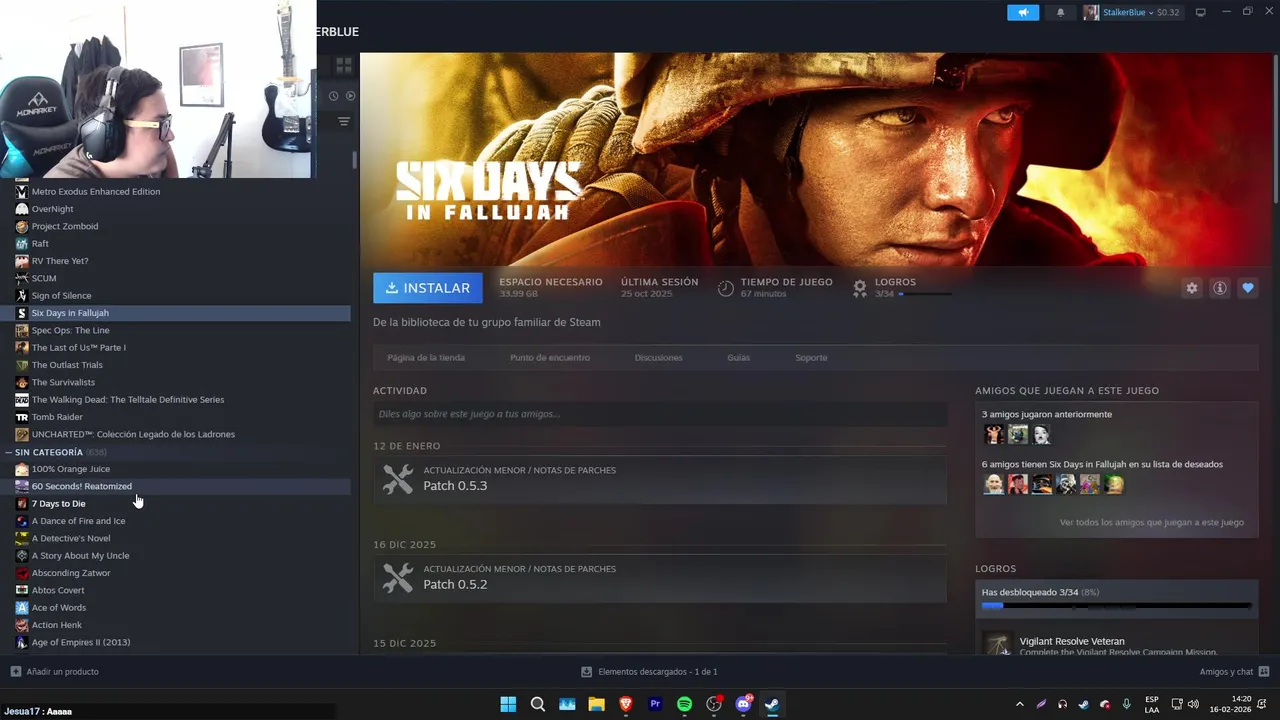The width and height of the screenshot is (1280, 720).
Task: Open the library filter options icon
Action: pyautogui.click(x=343, y=122)
